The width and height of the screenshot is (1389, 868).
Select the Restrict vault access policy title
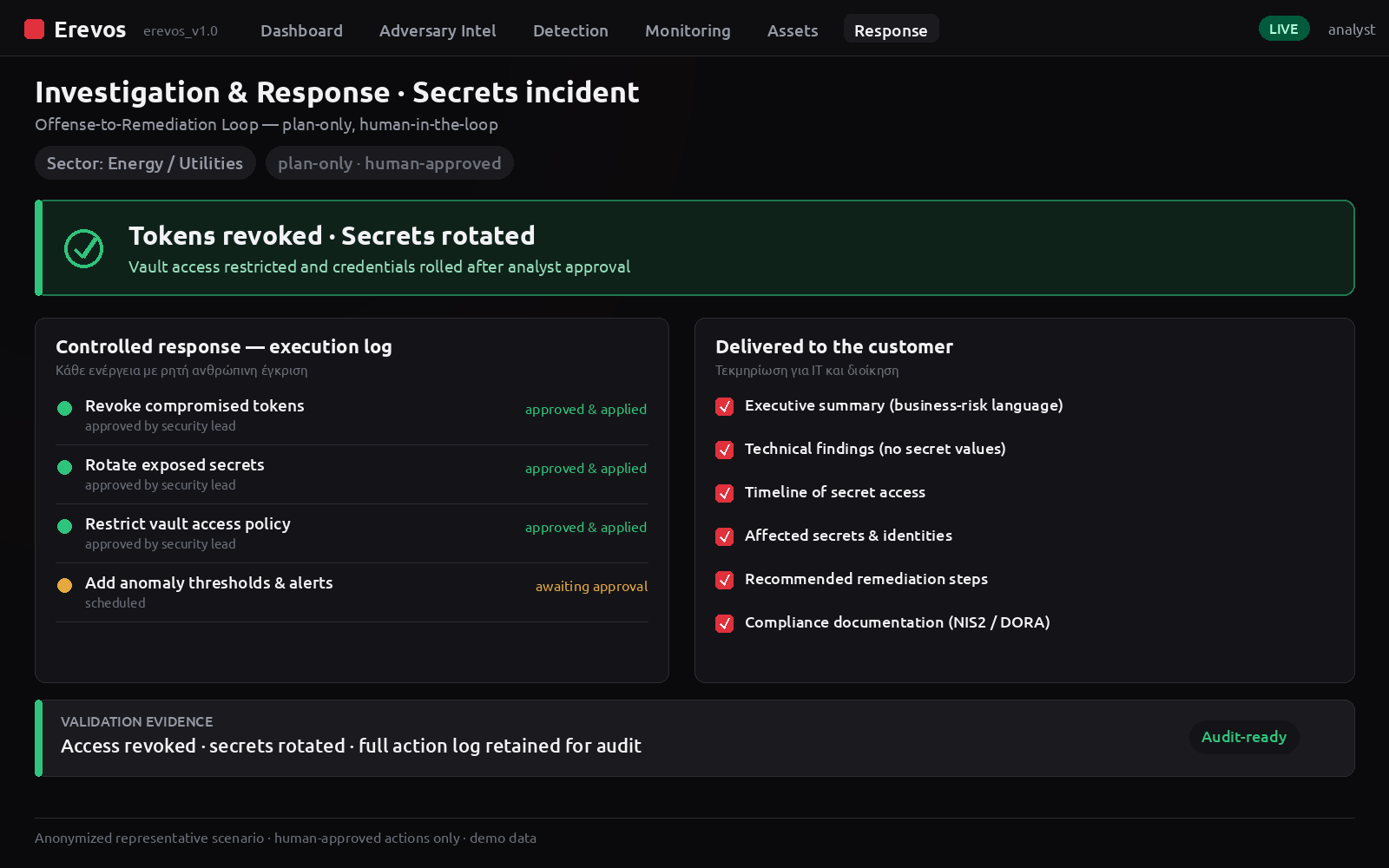click(x=188, y=523)
